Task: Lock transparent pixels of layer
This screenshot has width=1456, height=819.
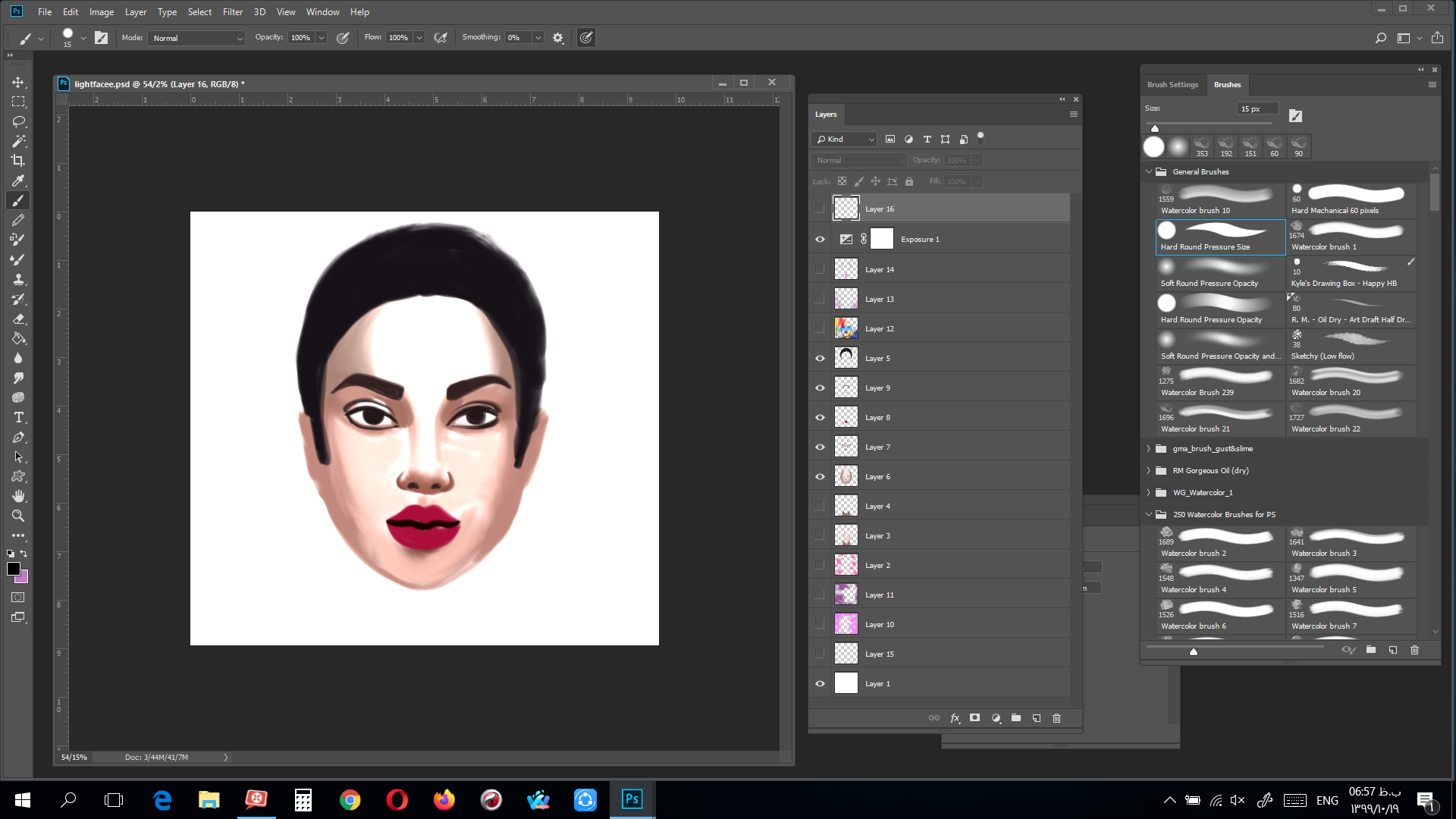Action: pos(842,181)
